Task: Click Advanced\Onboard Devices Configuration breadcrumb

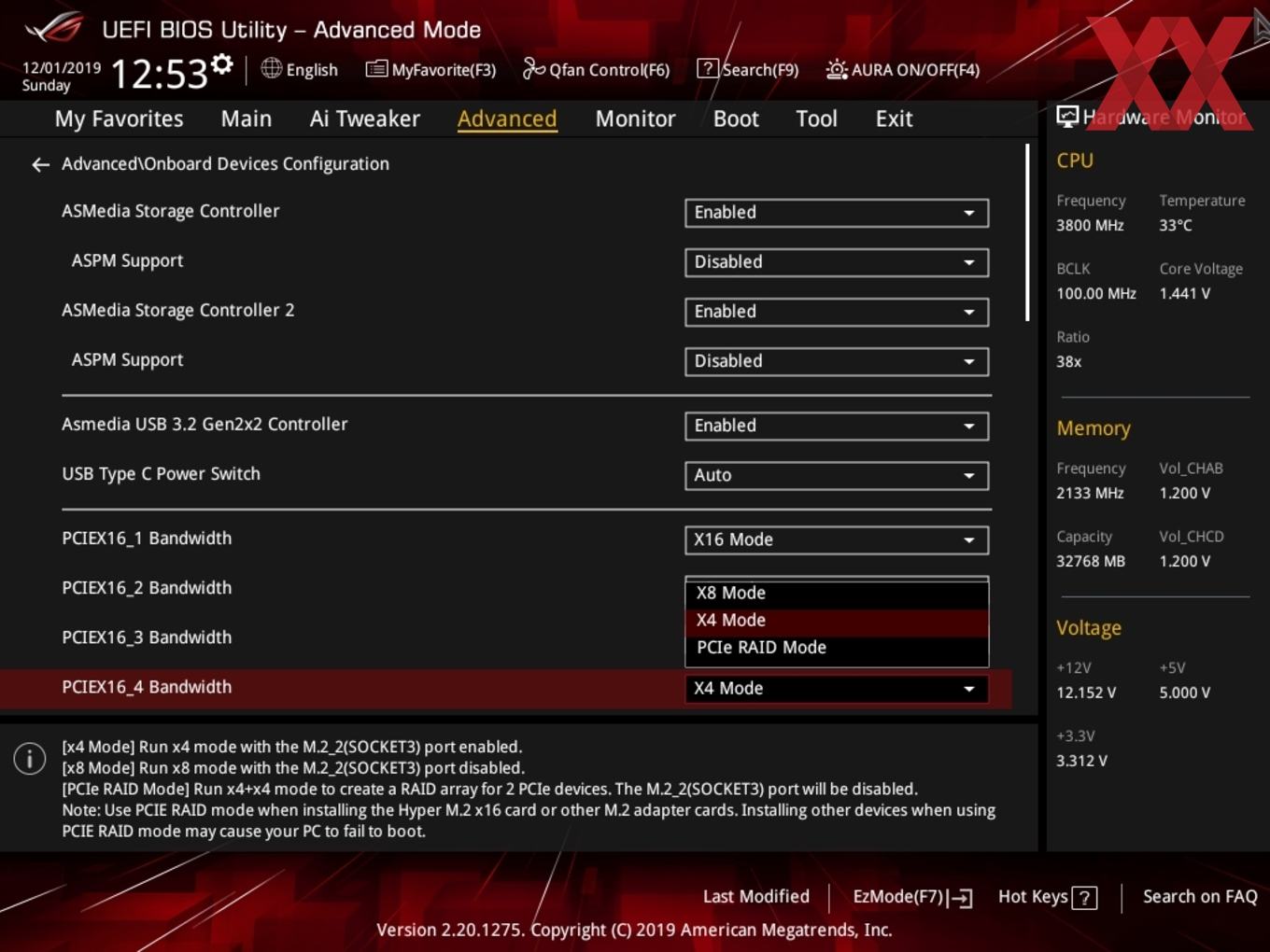Action: [x=225, y=164]
